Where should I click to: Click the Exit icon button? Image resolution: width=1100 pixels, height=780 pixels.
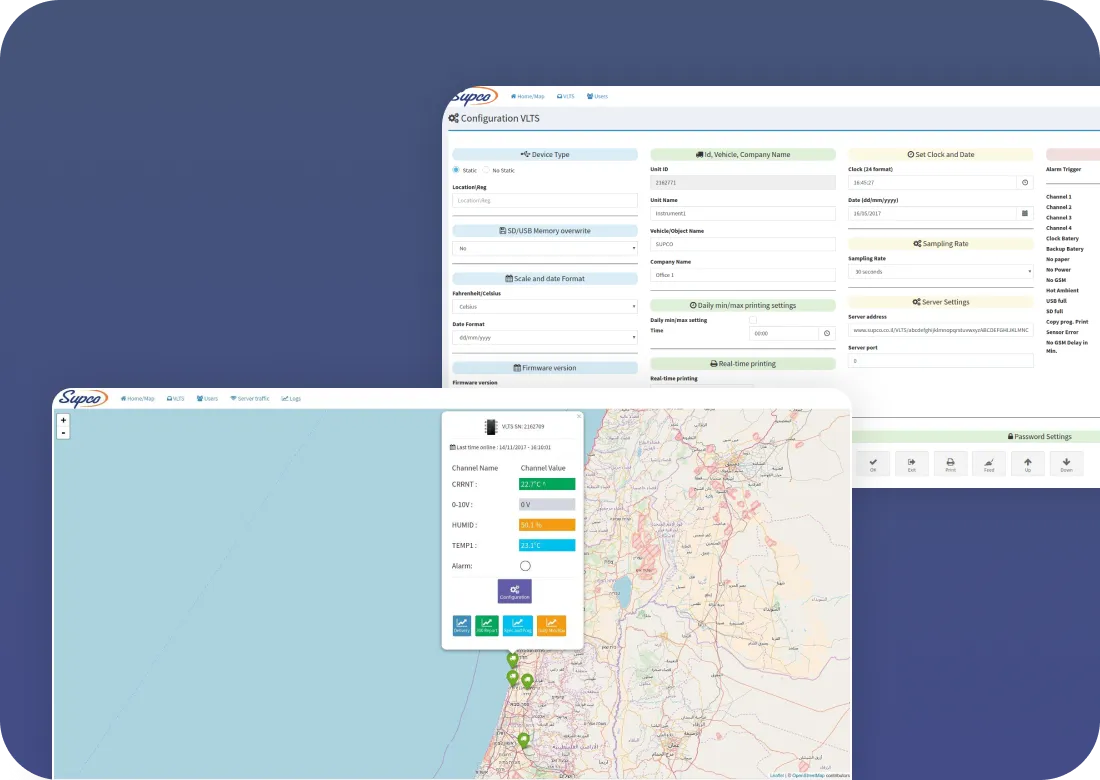pos(911,464)
